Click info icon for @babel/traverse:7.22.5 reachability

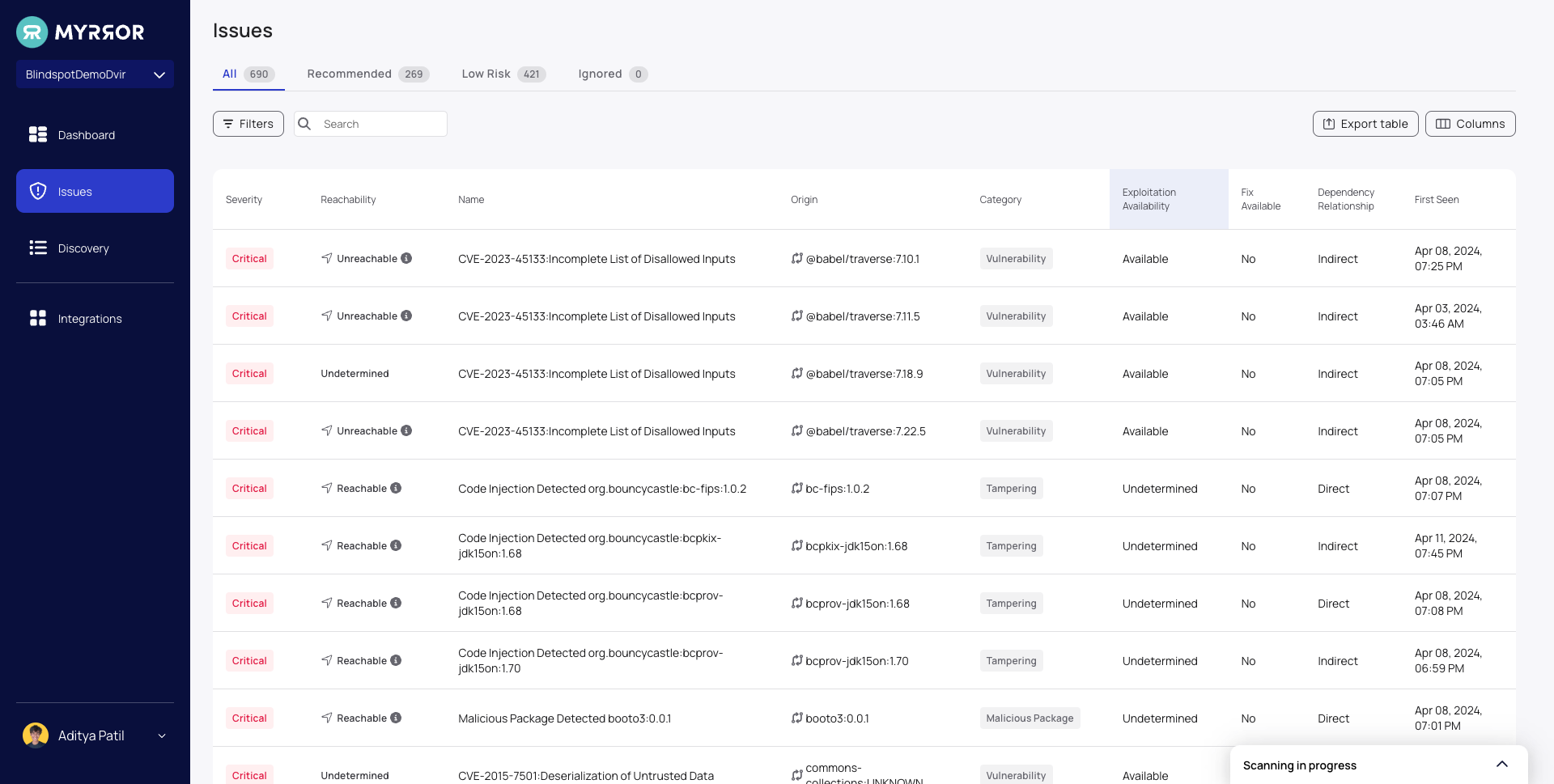coord(406,430)
